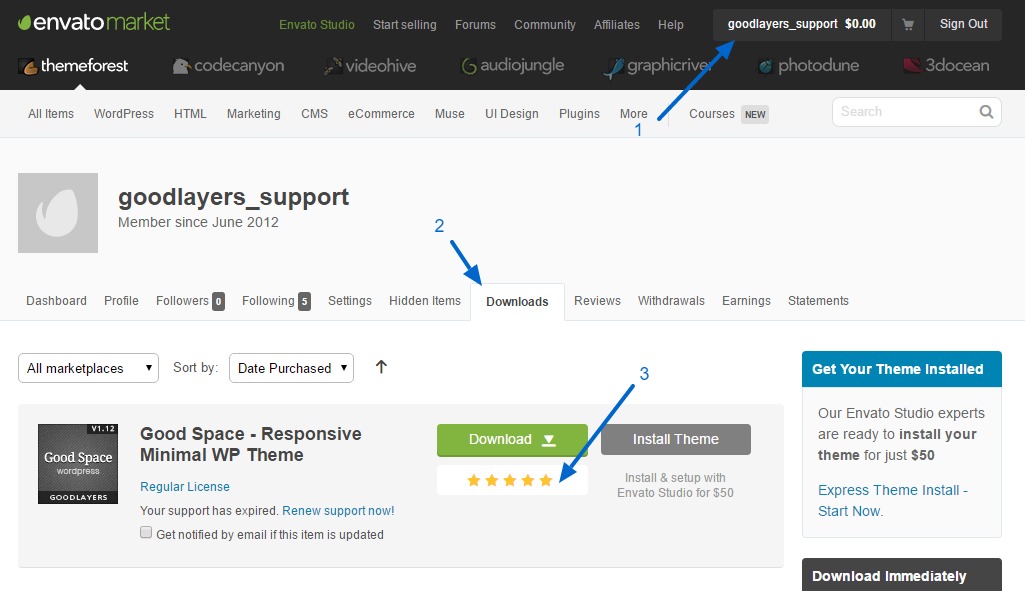Expand the More navigation menu
Screen dimensions: 1025x591
pos(633,114)
